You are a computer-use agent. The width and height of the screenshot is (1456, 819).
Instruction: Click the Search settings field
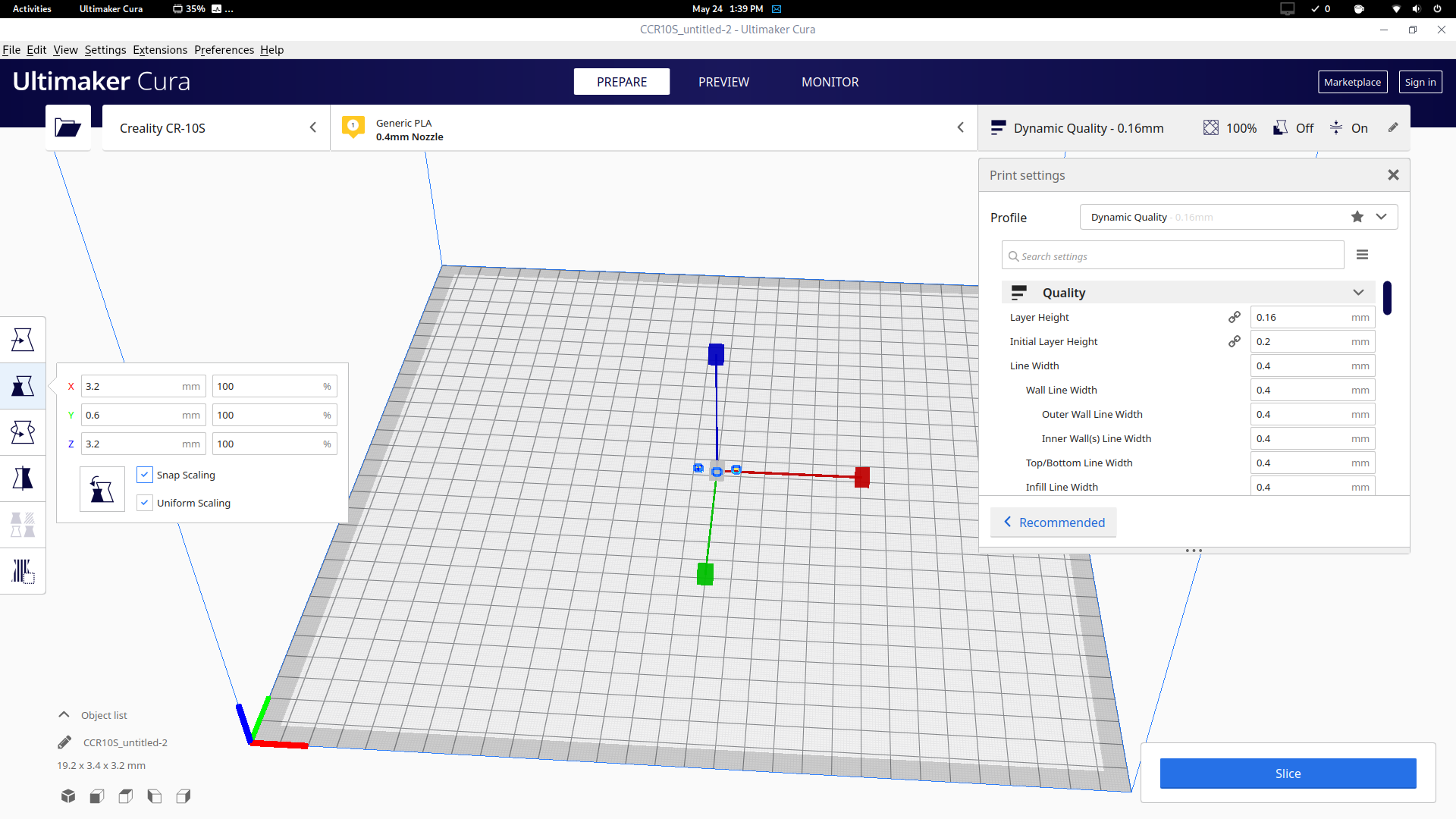pyautogui.click(x=1173, y=256)
